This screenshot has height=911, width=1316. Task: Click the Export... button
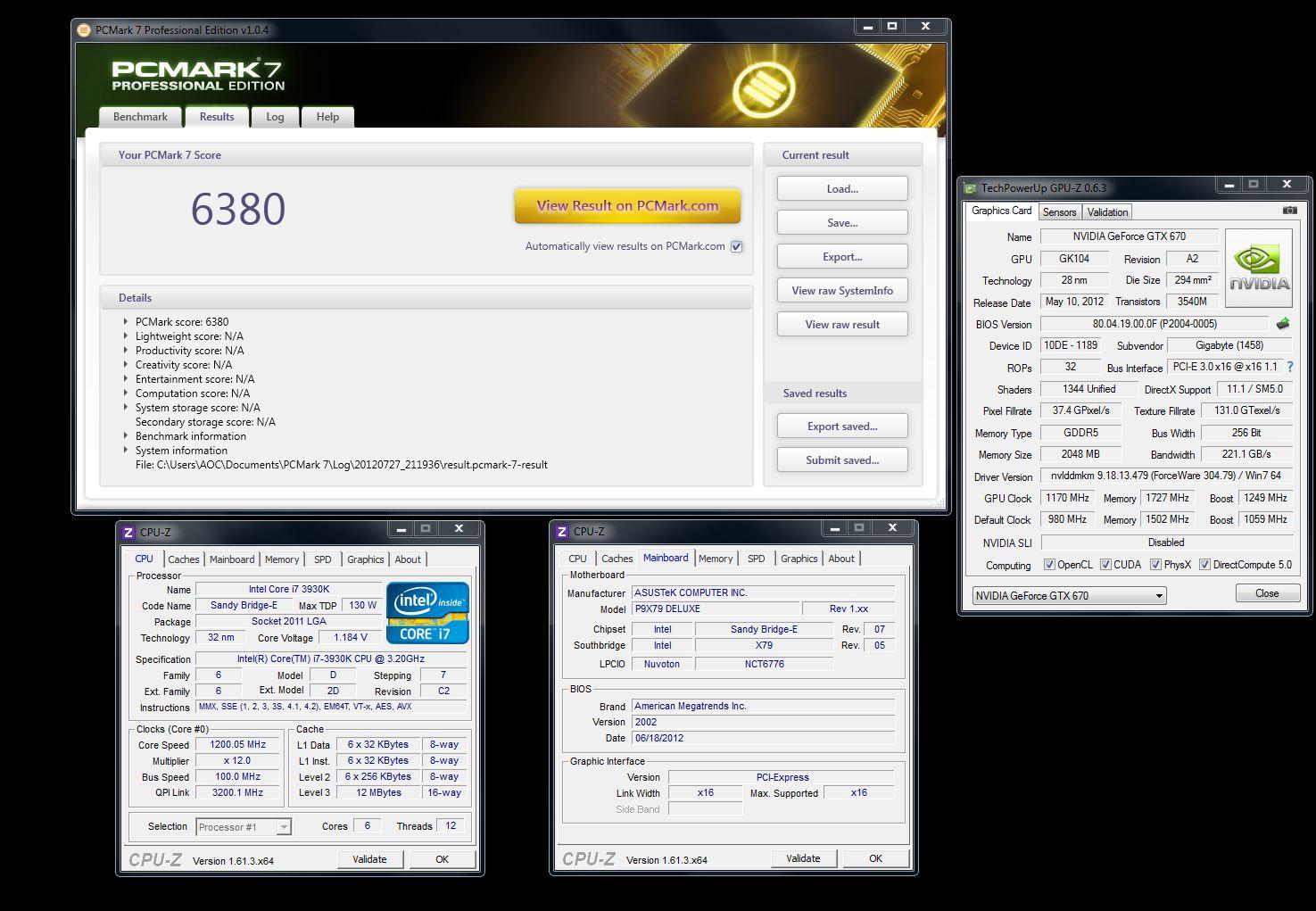pos(842,257)
